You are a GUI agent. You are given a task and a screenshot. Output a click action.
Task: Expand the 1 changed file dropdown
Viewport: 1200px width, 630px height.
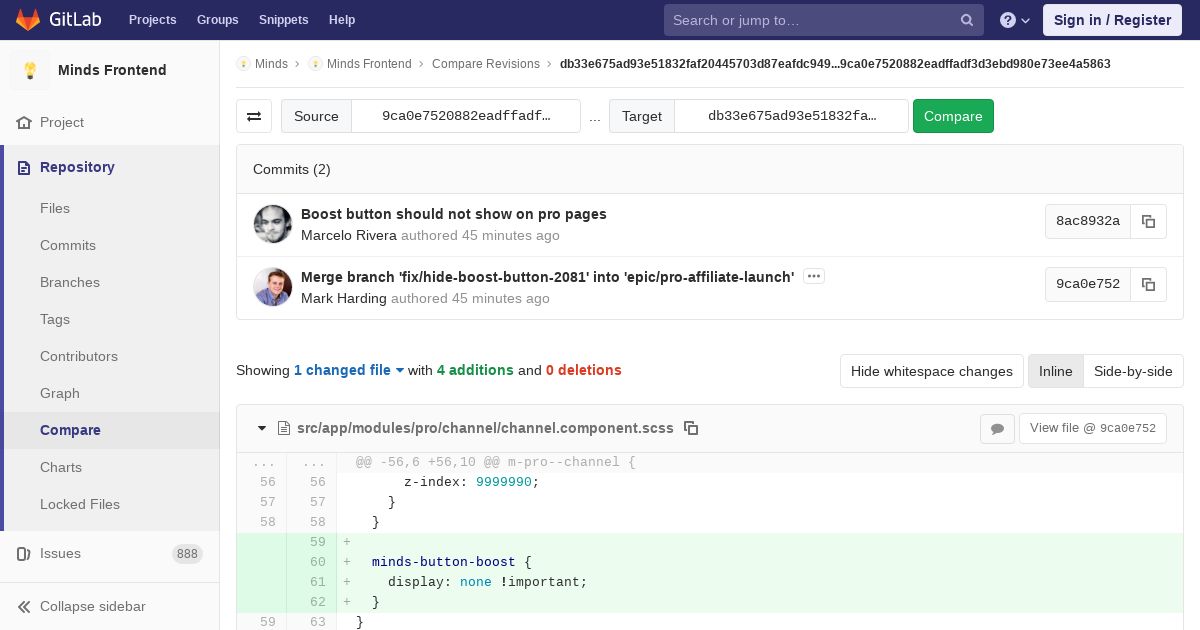(x=349, y=370)
